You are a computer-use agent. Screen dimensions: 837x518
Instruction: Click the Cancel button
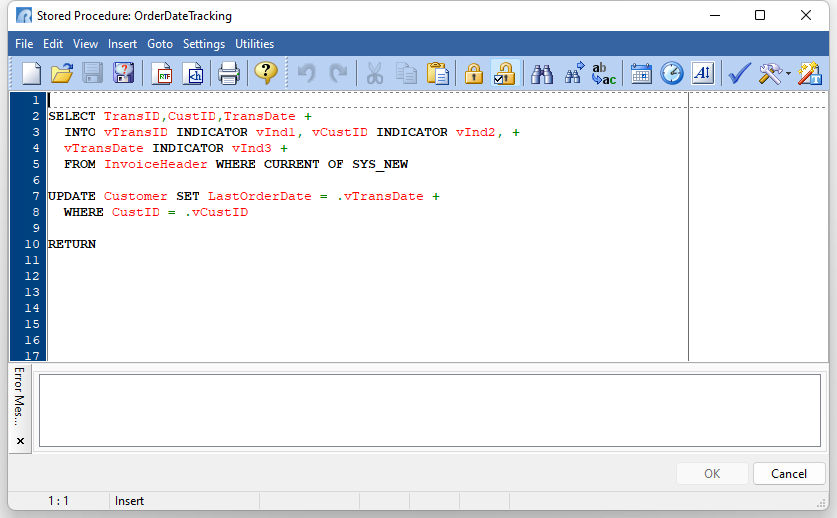788,474
